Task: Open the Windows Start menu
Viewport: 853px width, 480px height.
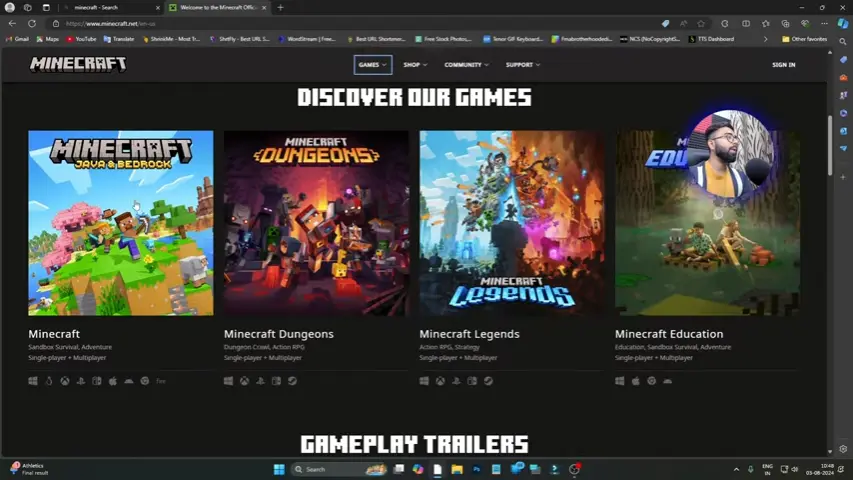Action: [279, 469]
